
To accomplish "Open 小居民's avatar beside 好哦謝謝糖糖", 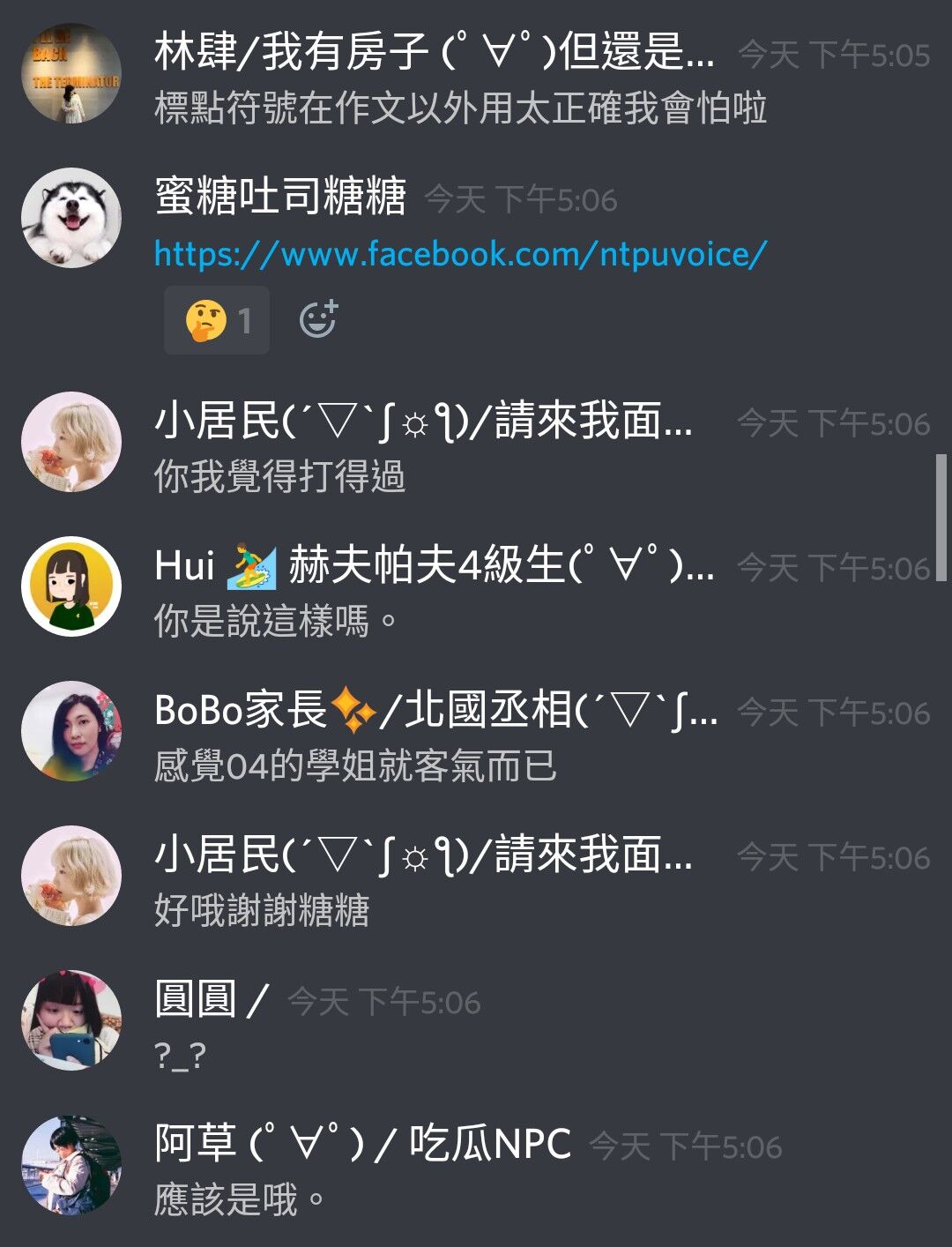I will coord(71,876).
